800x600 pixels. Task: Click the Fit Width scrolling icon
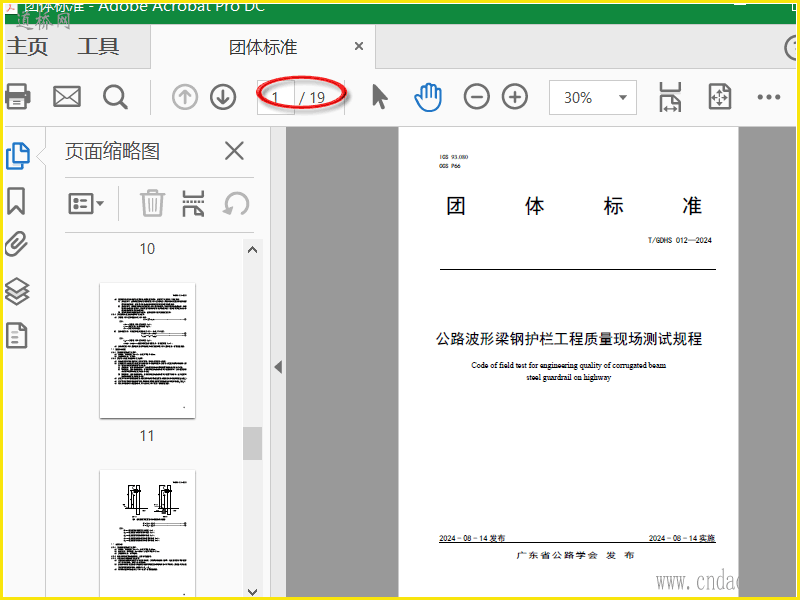[x=670, y=97]
